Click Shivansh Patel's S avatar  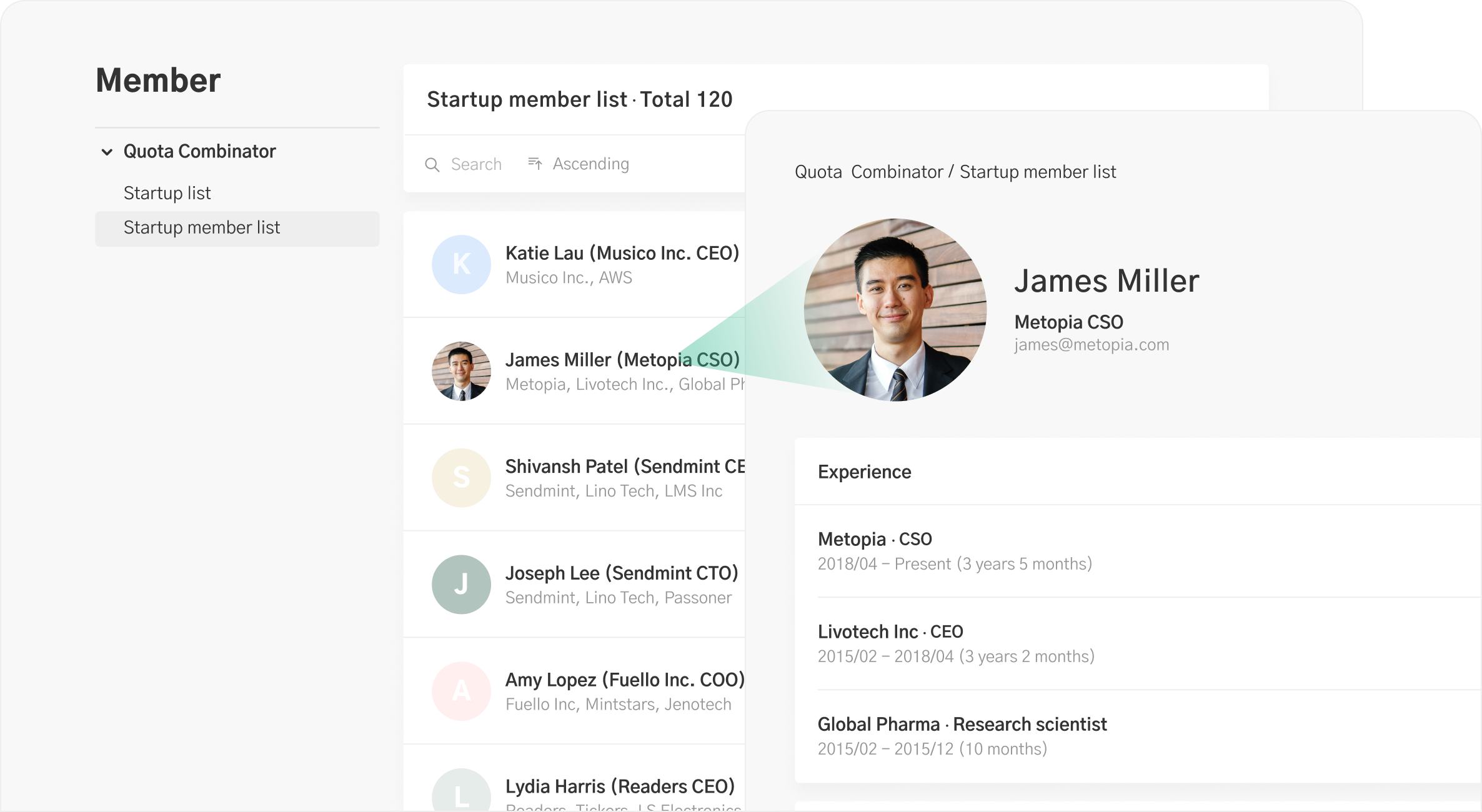pyautogui.click(x=461, y=478)
